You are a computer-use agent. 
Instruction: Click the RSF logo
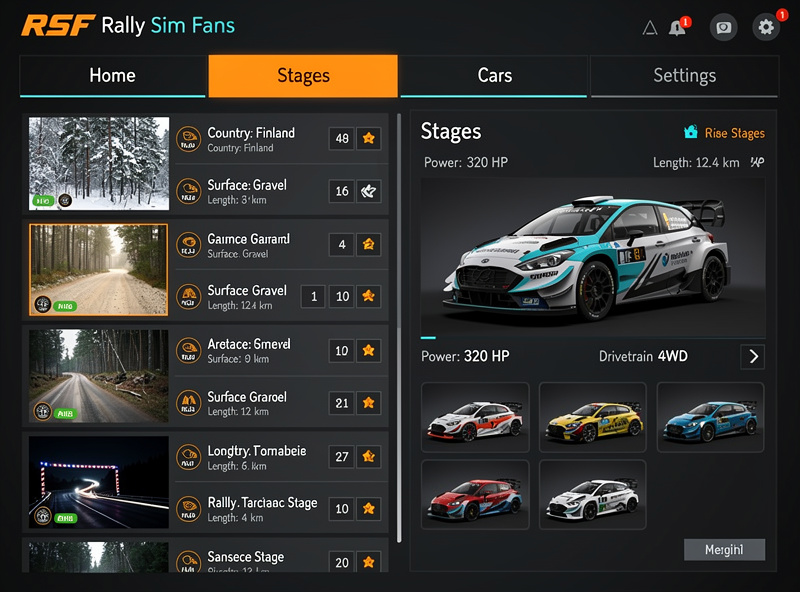coord(58,26)
